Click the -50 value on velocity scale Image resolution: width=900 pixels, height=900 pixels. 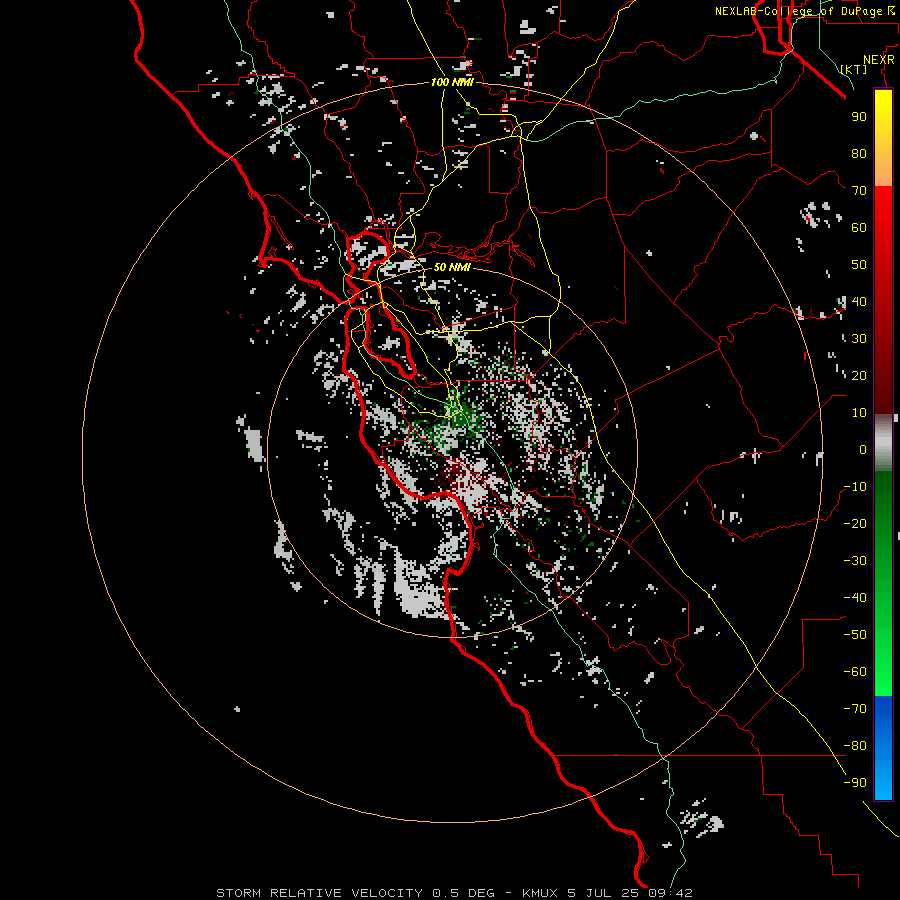pos(855,635)
